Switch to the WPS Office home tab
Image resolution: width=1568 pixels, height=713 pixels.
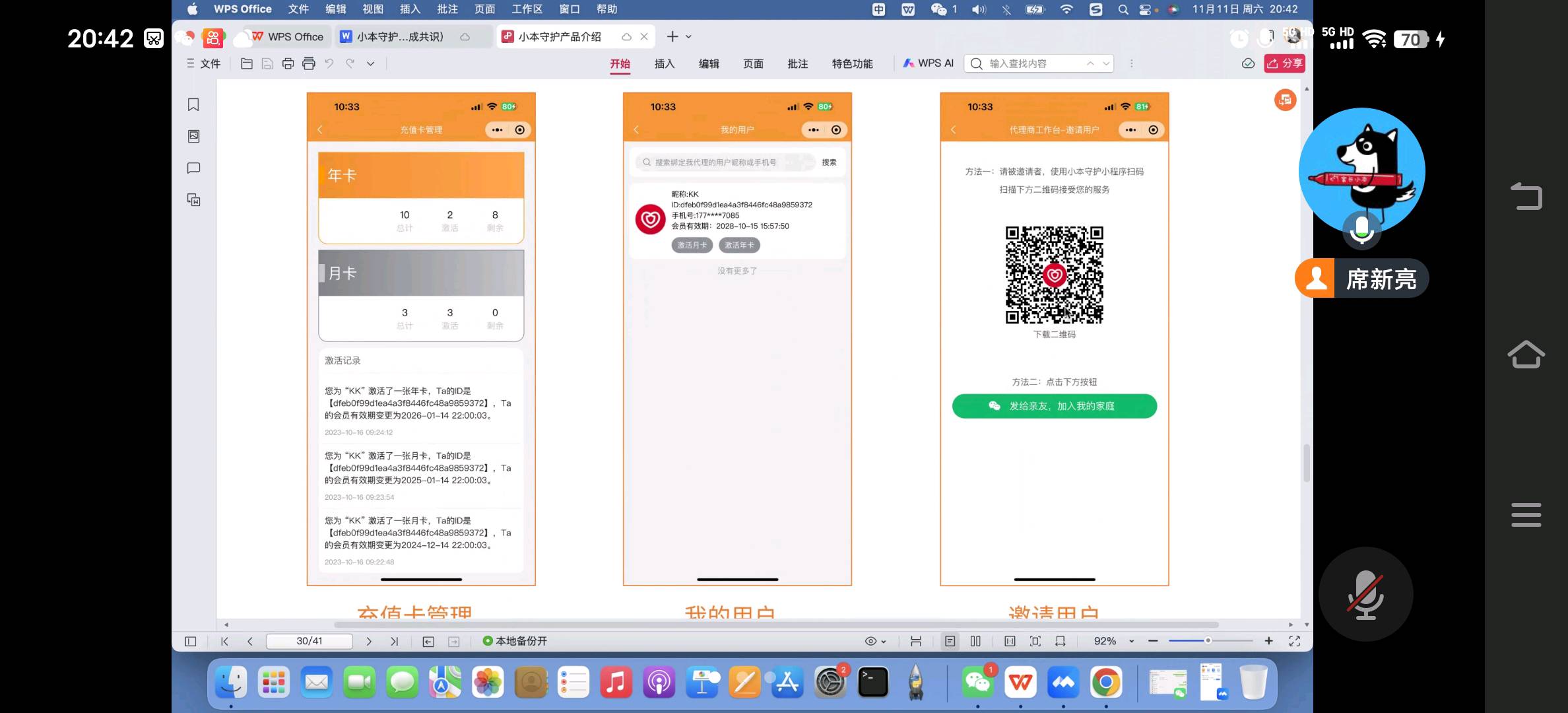point(287,36)
